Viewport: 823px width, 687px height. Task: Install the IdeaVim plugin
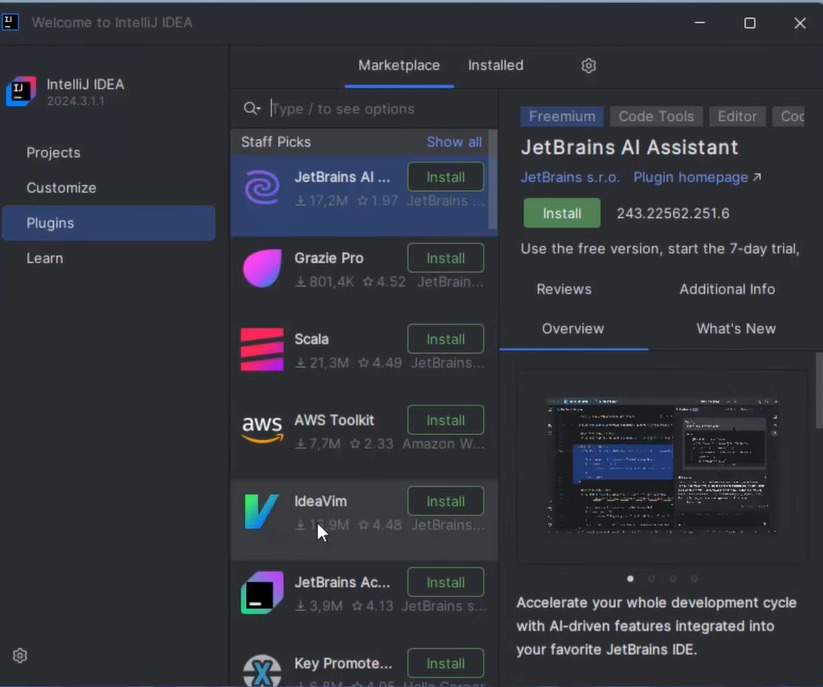[x=446, y=501]
